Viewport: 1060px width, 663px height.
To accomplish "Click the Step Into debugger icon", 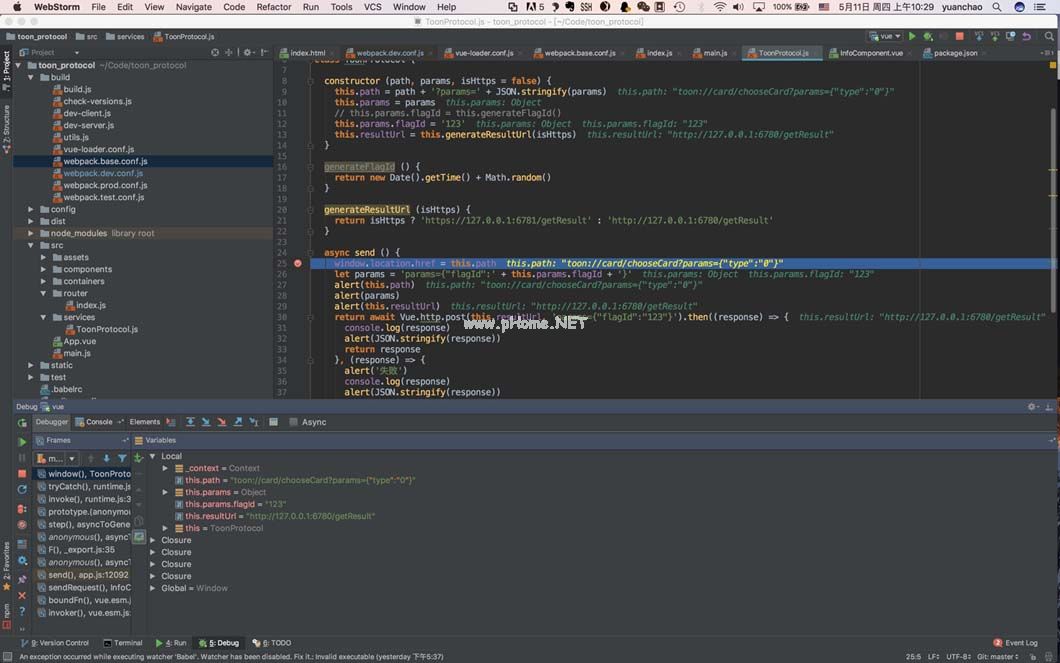I will 205,422.
